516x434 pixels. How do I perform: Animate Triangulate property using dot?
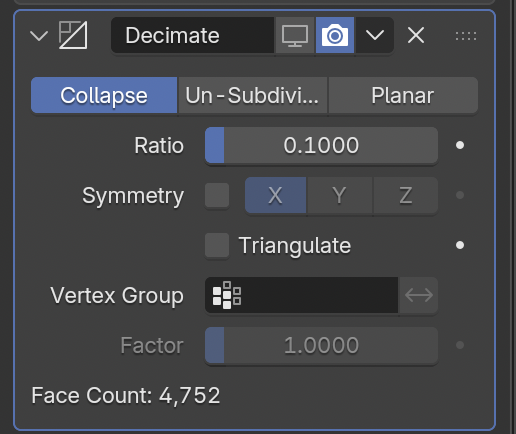click(460, 245)
